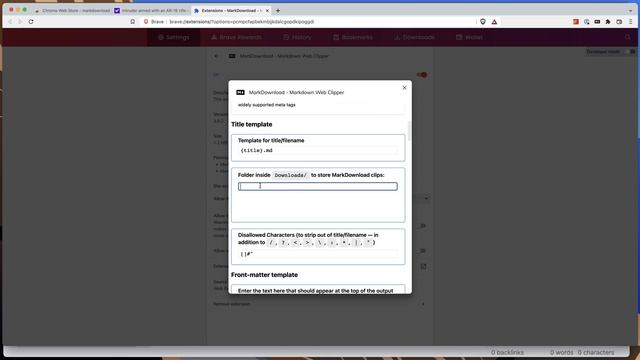Viewport: 640px width, 360px height.
Task: Click the Title template heading
Action: tap(251, 124)
